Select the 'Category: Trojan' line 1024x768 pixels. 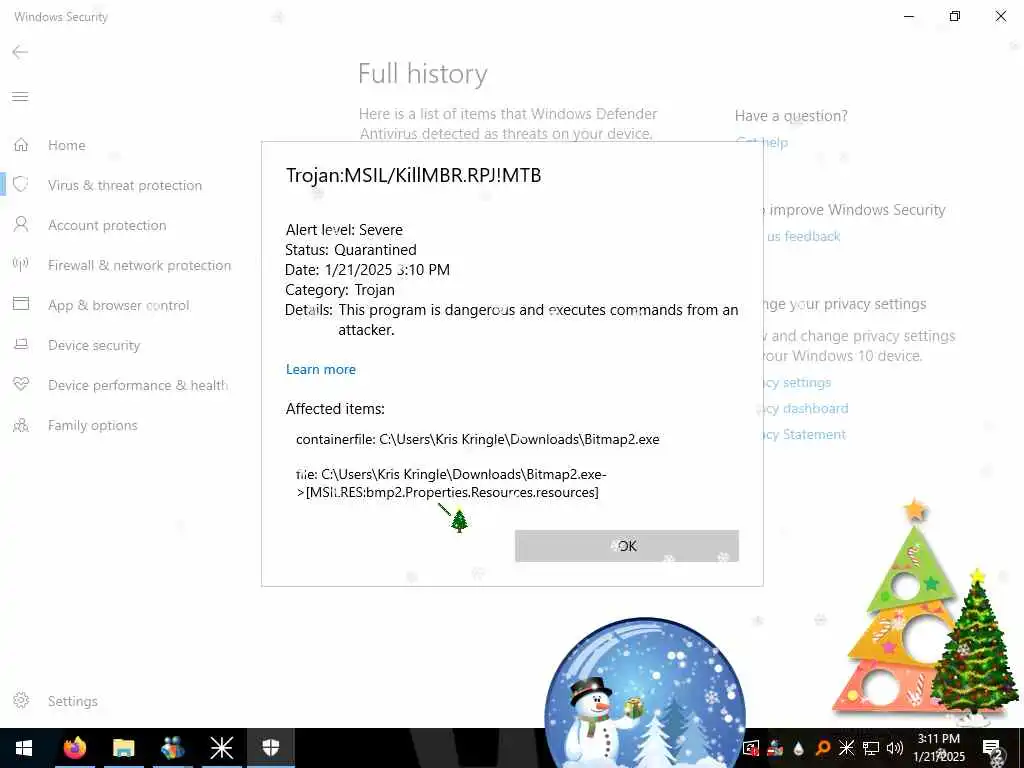coord(340,289)
